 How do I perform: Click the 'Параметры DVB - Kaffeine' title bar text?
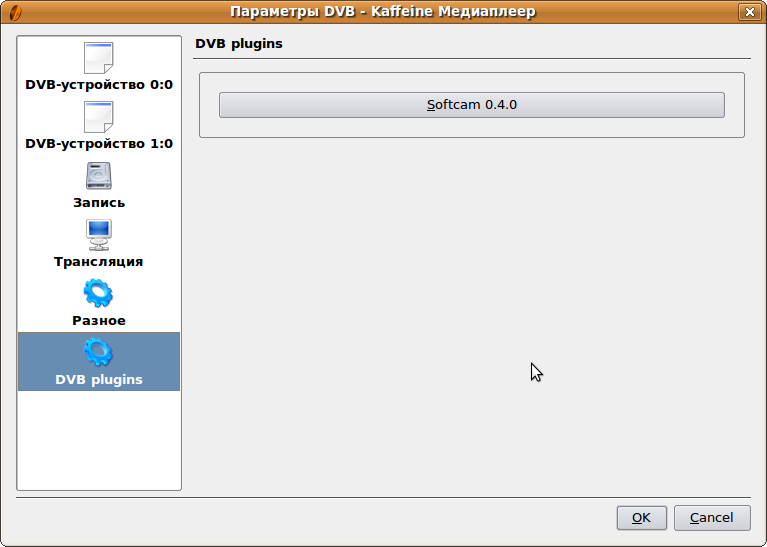[383, 12]
